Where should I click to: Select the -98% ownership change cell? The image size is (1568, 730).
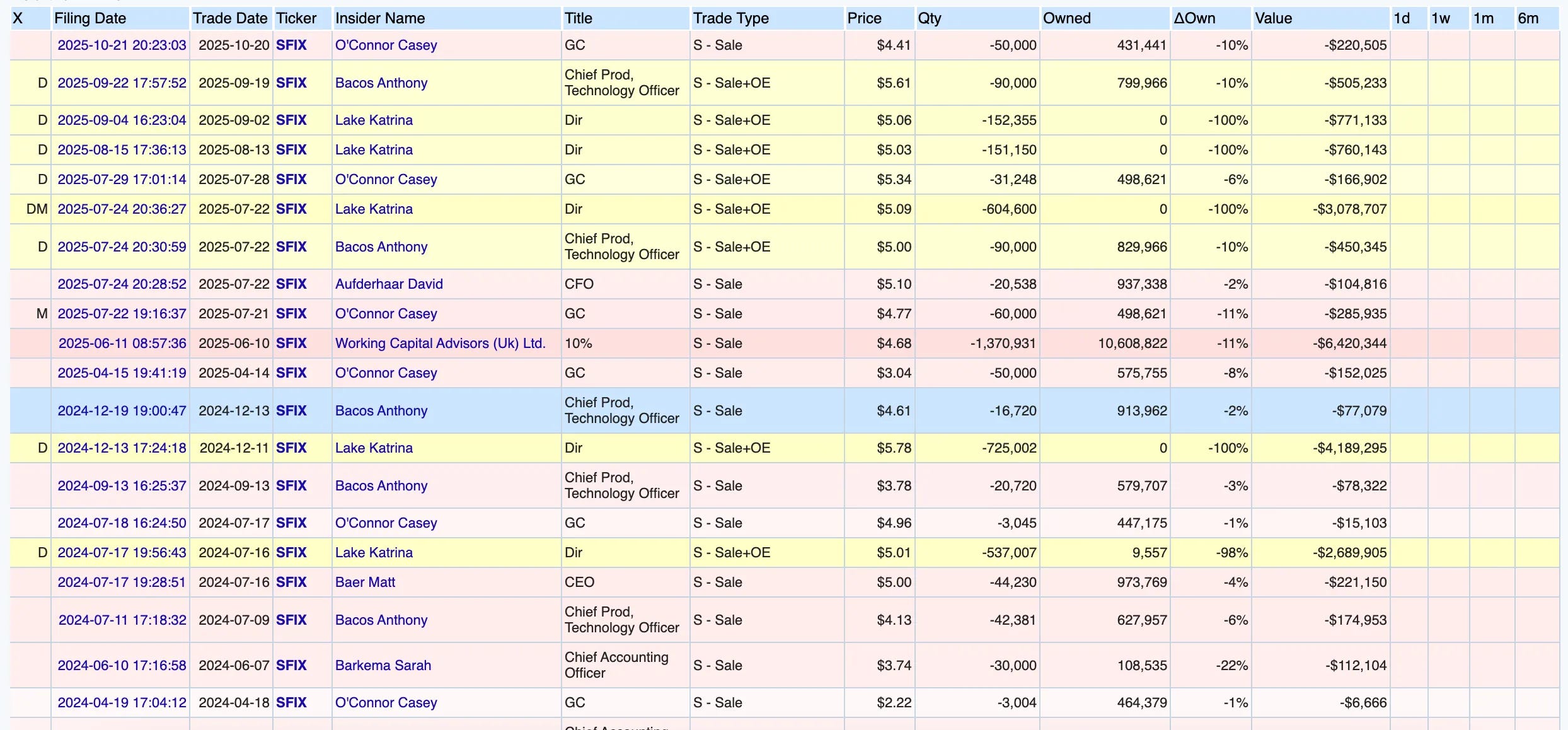pos(1211,553)
